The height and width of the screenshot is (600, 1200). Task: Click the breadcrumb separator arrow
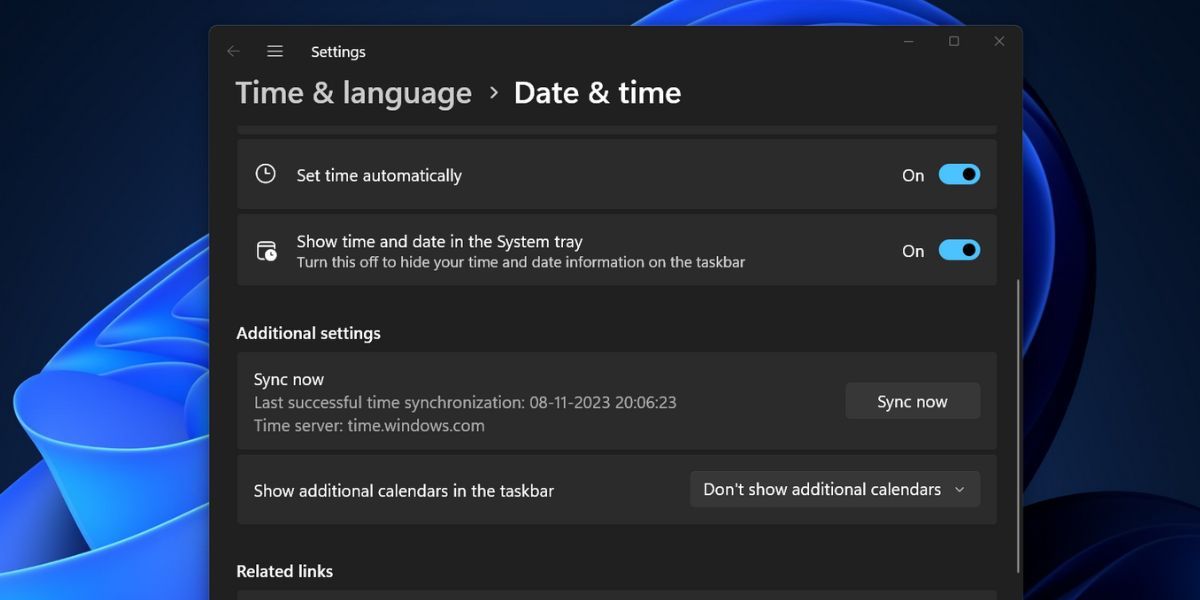pyautogui.click(x=492, y=92)
